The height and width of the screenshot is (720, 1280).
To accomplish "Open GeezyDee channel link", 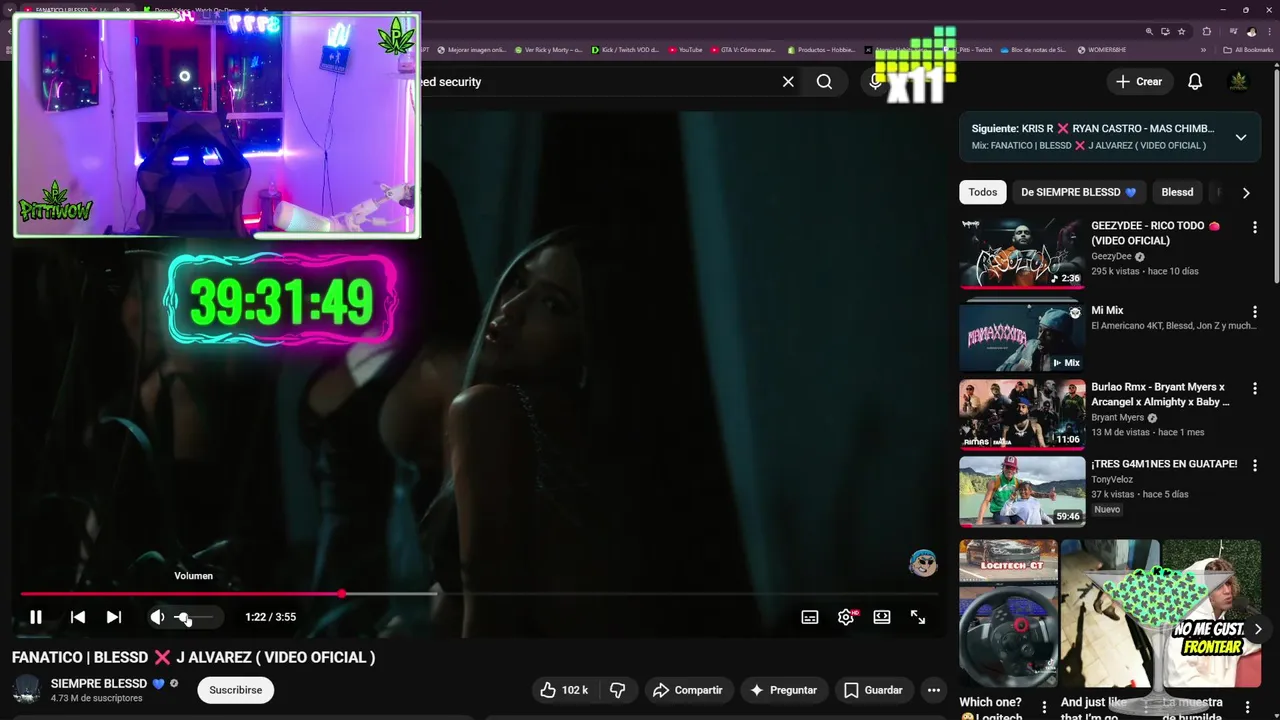I will point(1111,257).
